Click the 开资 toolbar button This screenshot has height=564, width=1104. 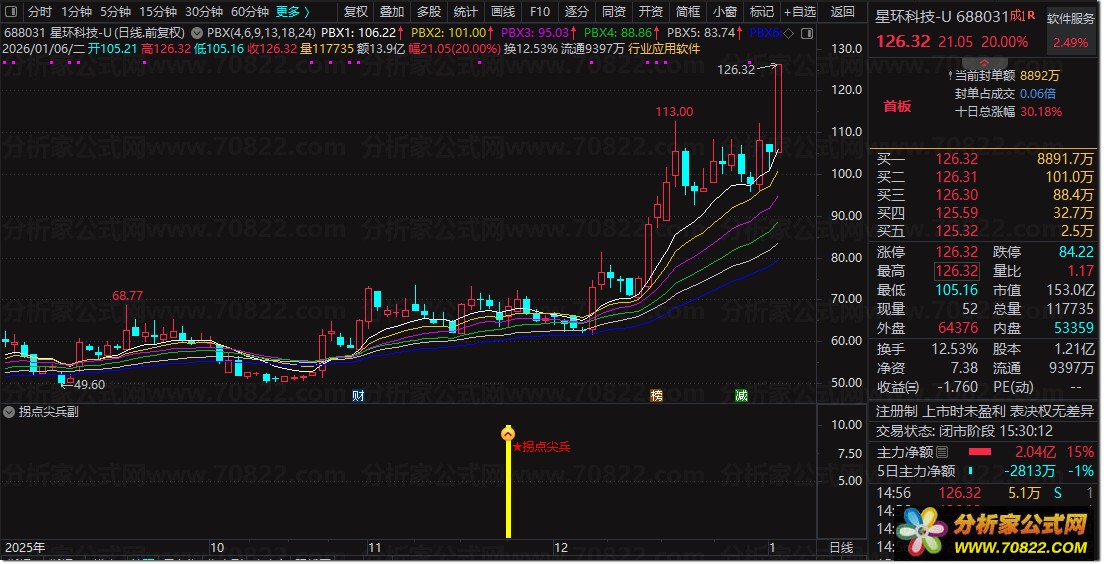point(651,12)
